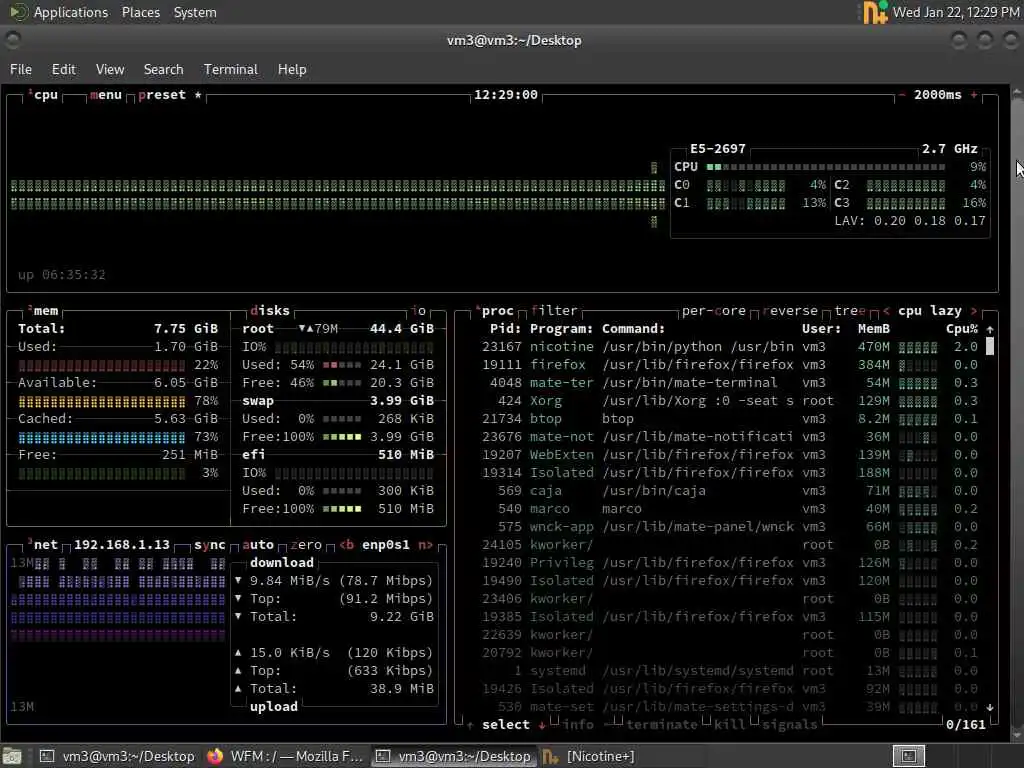Click the info button in proc footer
The width and height of the screenshot is (1024, 768).
(x=577, y=724)
